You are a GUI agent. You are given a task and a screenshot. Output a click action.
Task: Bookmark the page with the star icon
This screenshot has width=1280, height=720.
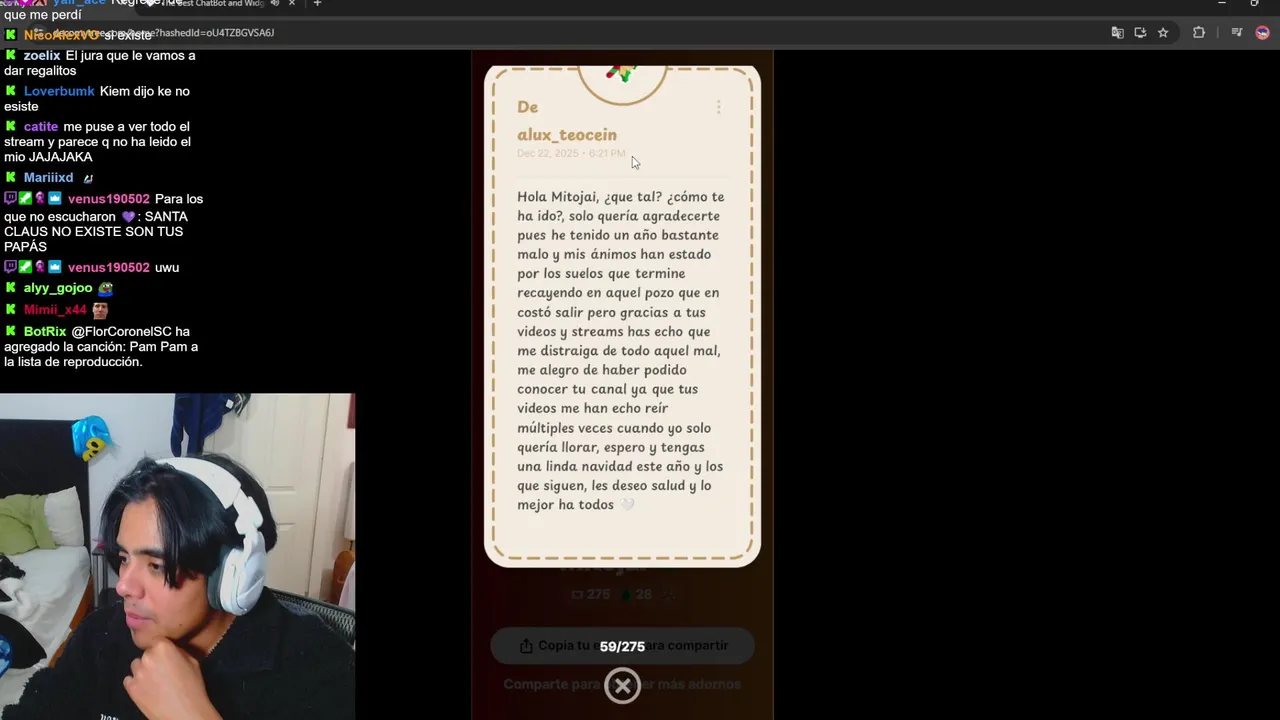tap(1163, 33)
